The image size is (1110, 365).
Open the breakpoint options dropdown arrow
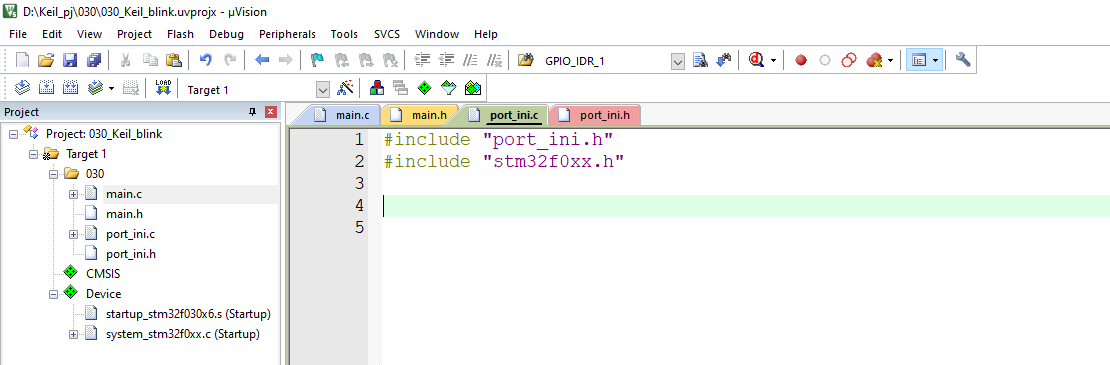(890, 61)
